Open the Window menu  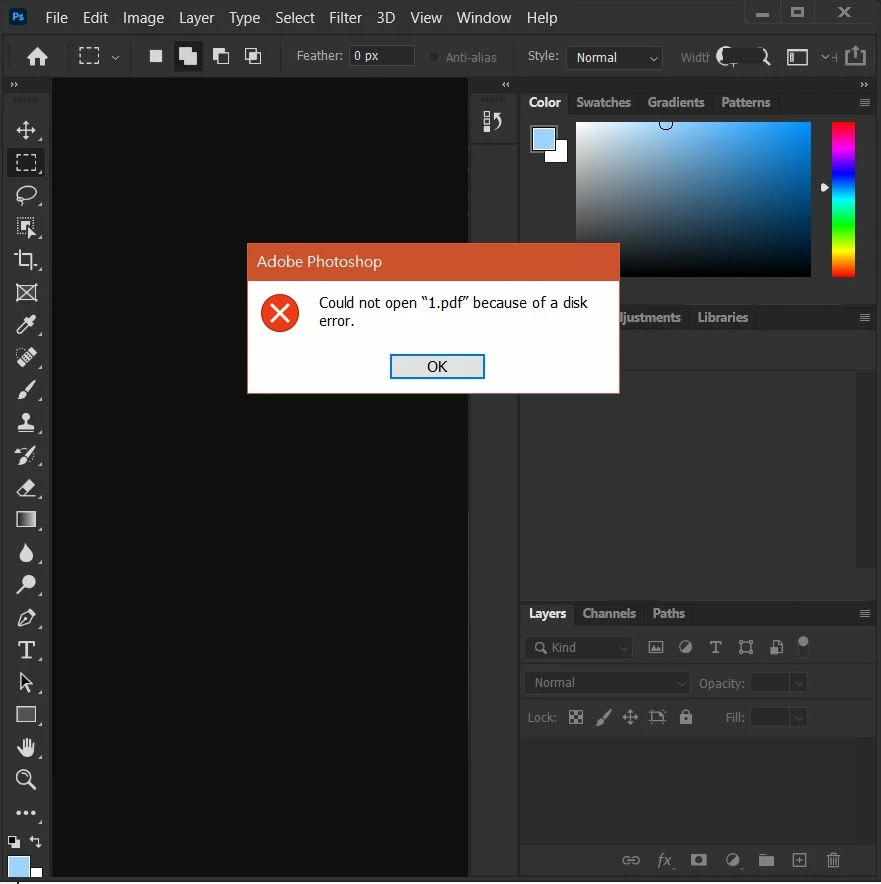point(484,17)
